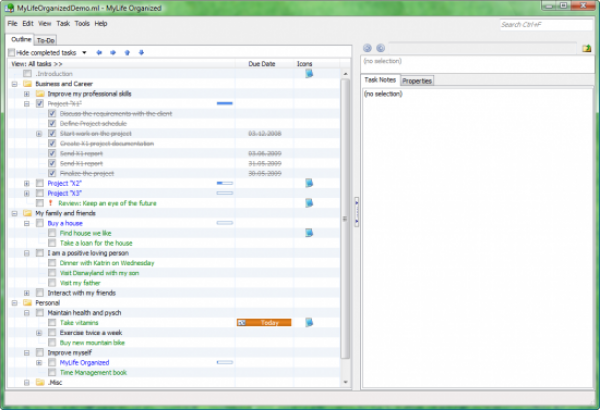Click the red exclamation icon on Review task
600x410 pixels.
point(51,203)
